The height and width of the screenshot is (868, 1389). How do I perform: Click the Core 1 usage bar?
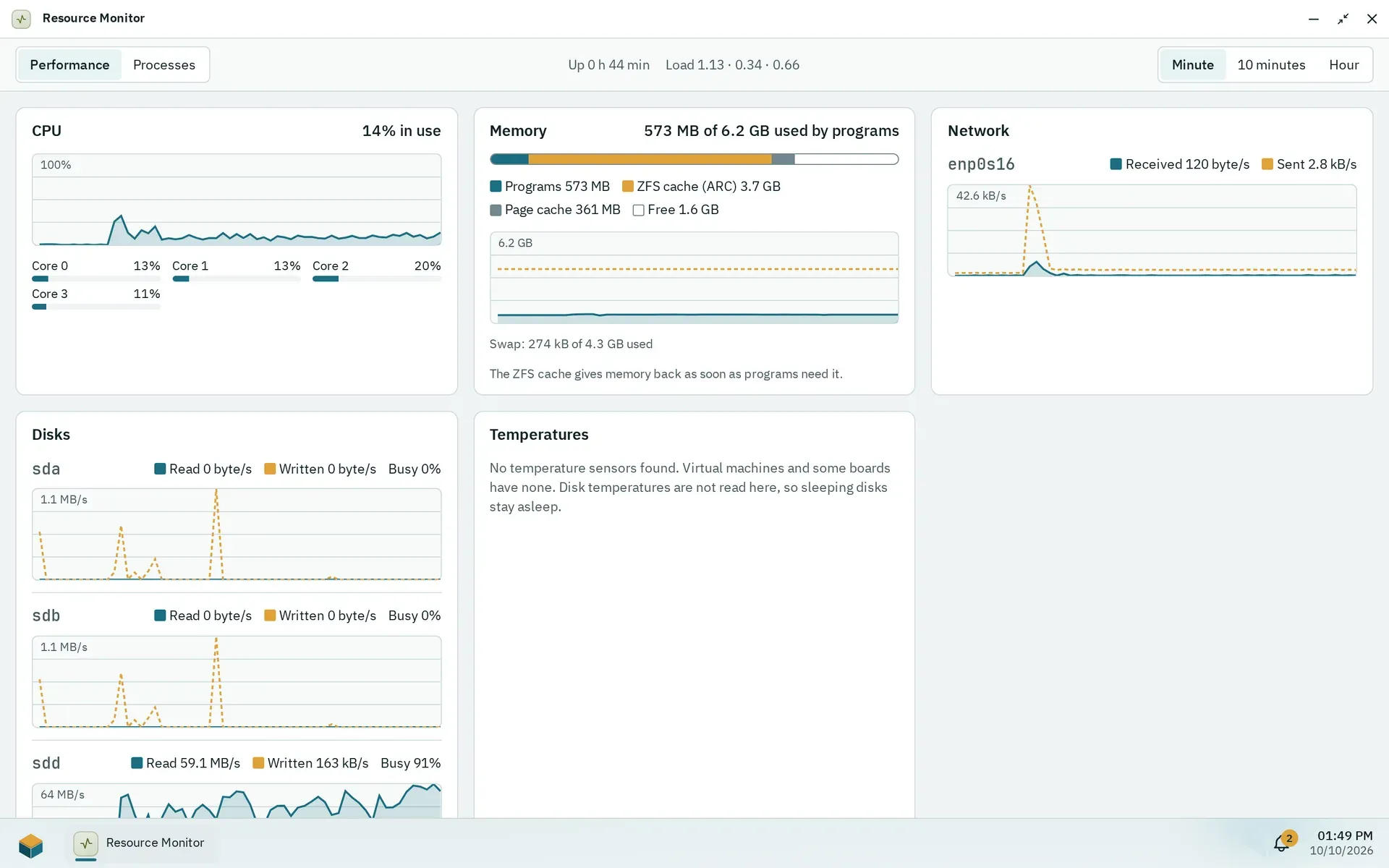236,278
